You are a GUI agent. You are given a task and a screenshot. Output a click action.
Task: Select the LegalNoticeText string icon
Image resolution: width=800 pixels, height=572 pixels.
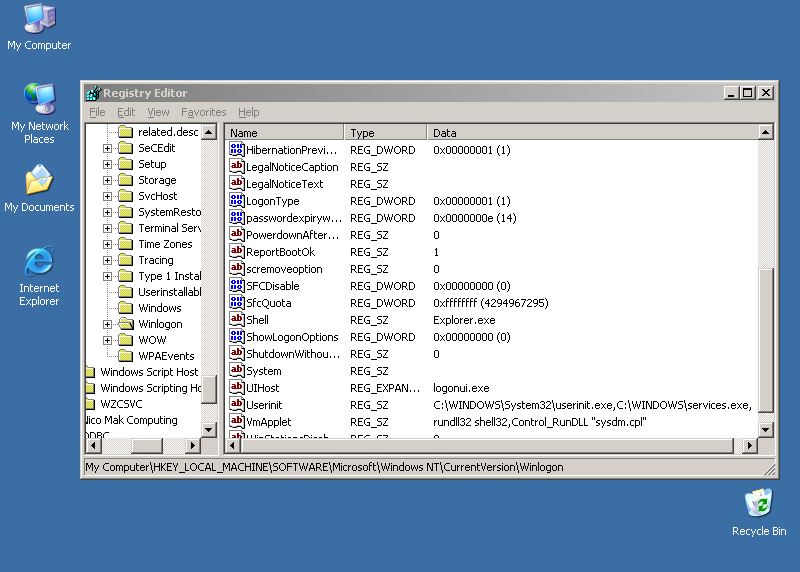(236, 184)
